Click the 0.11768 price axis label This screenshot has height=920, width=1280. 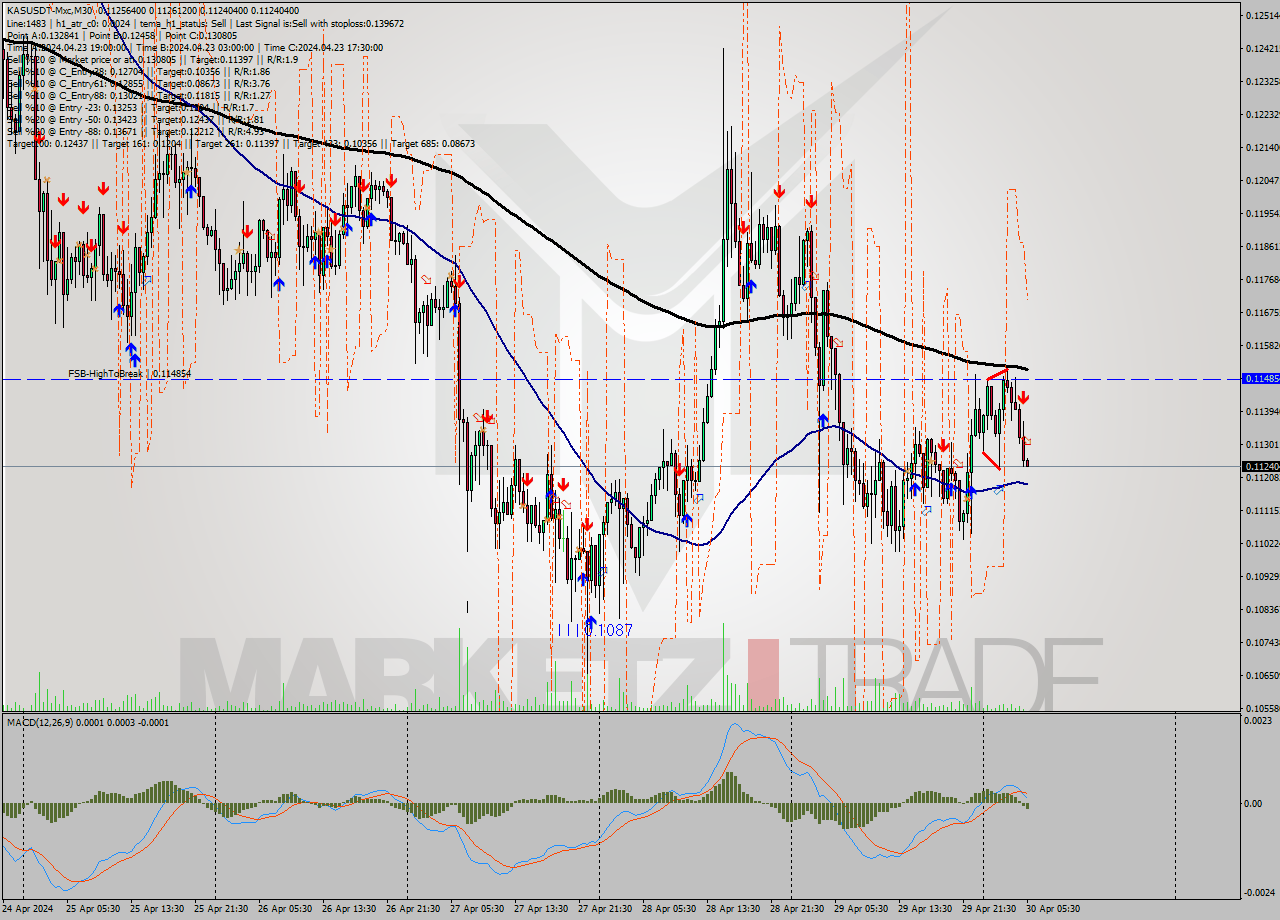(x=1262, y=279)
